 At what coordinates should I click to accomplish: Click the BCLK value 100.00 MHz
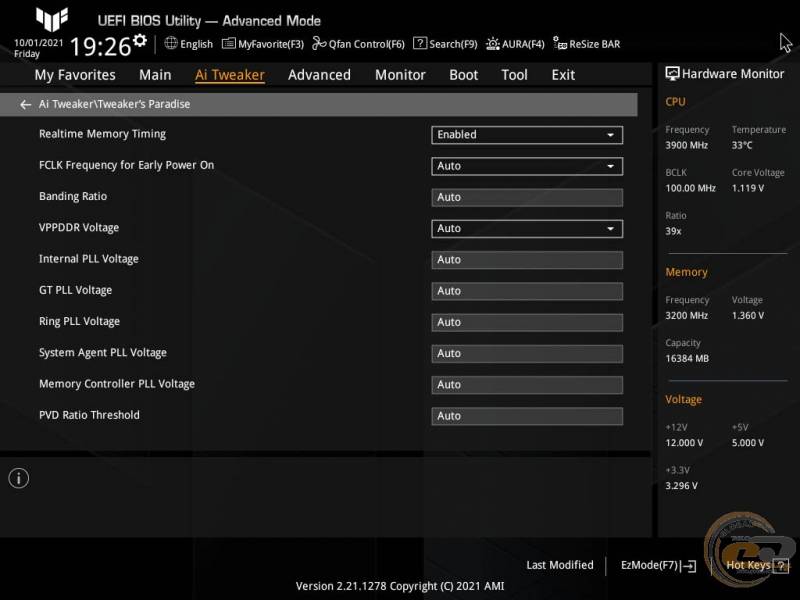690,188
